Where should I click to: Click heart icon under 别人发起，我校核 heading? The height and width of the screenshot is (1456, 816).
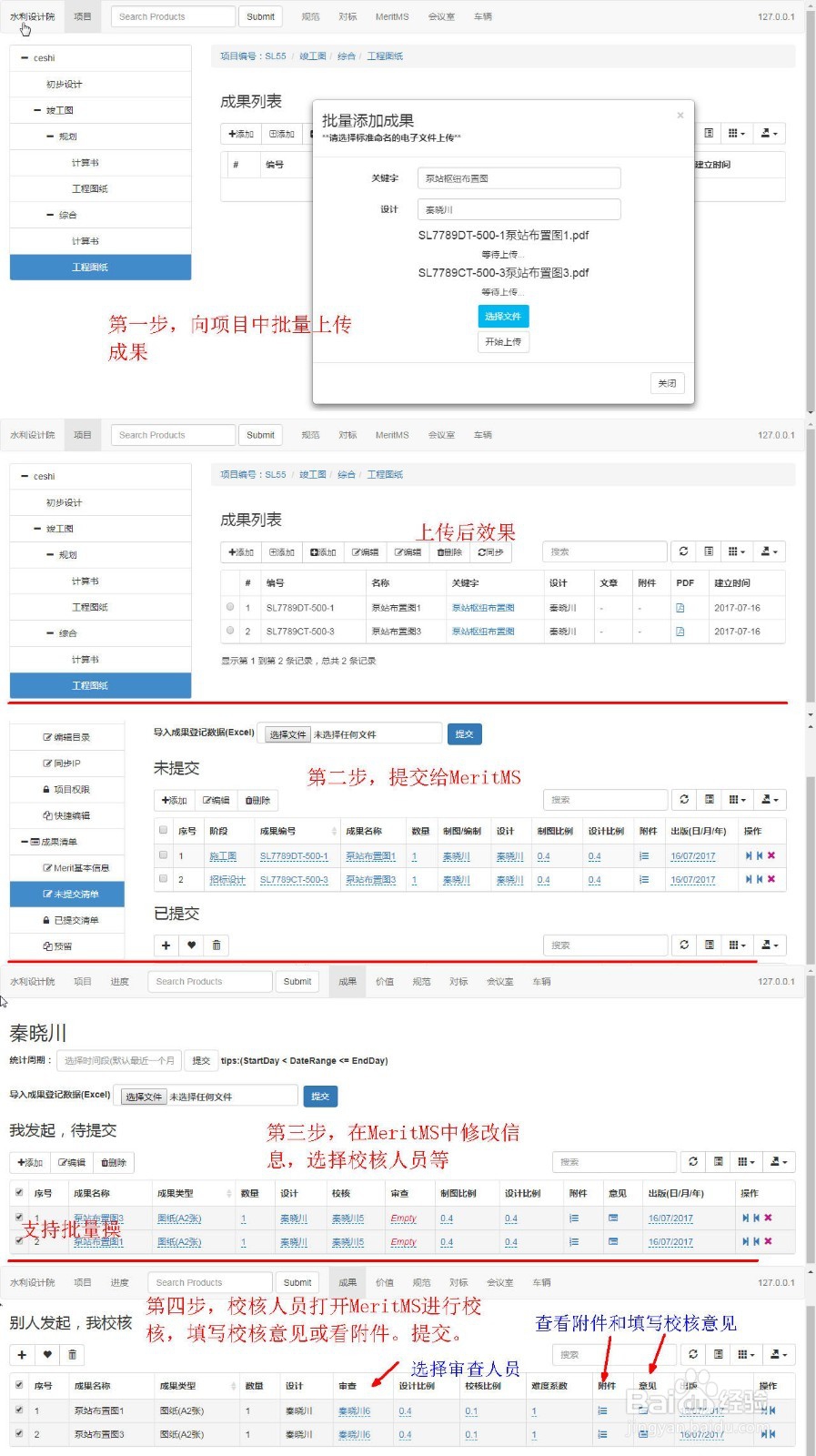pyautogui.click(x=47, y=1355)
